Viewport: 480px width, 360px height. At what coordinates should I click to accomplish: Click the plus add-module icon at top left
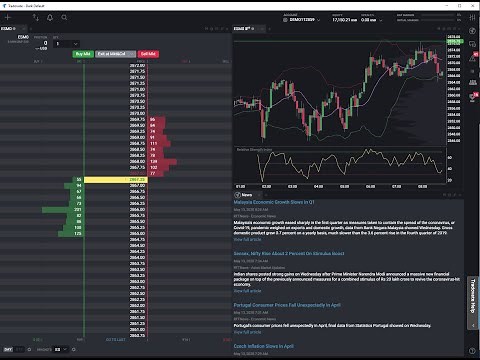8,17
